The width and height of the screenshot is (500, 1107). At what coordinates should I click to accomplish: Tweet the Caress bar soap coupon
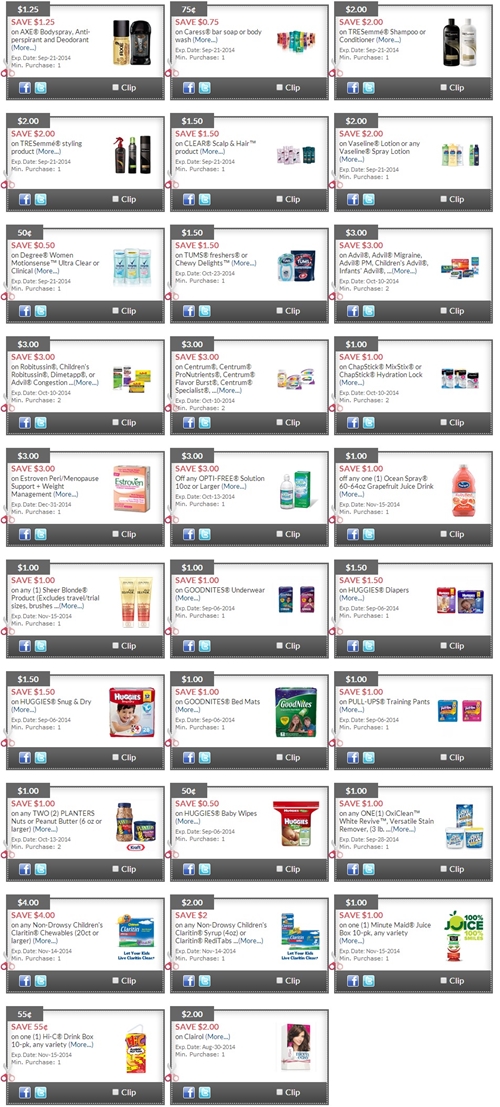pos(204,88)
